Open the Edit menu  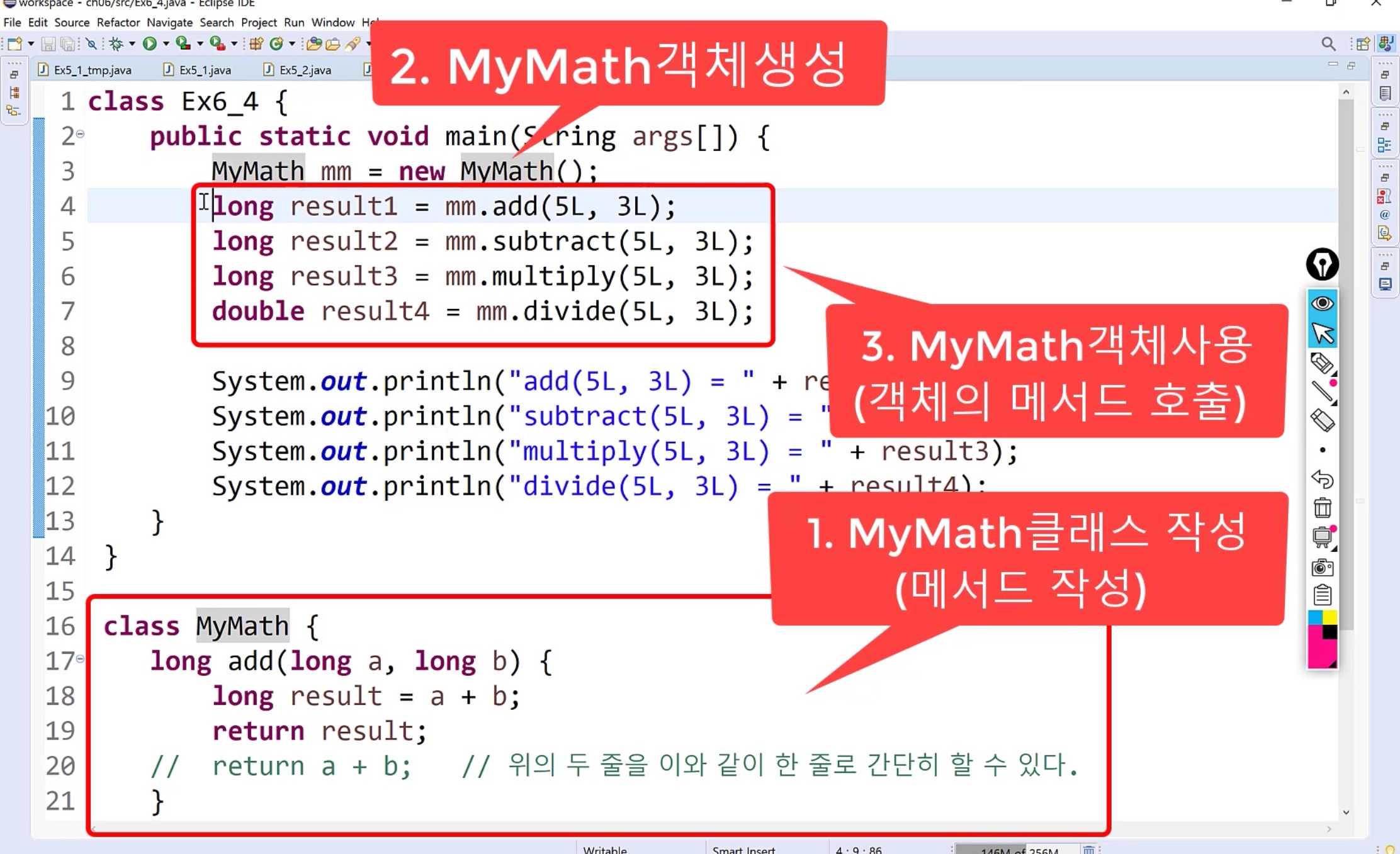[38, 22]
